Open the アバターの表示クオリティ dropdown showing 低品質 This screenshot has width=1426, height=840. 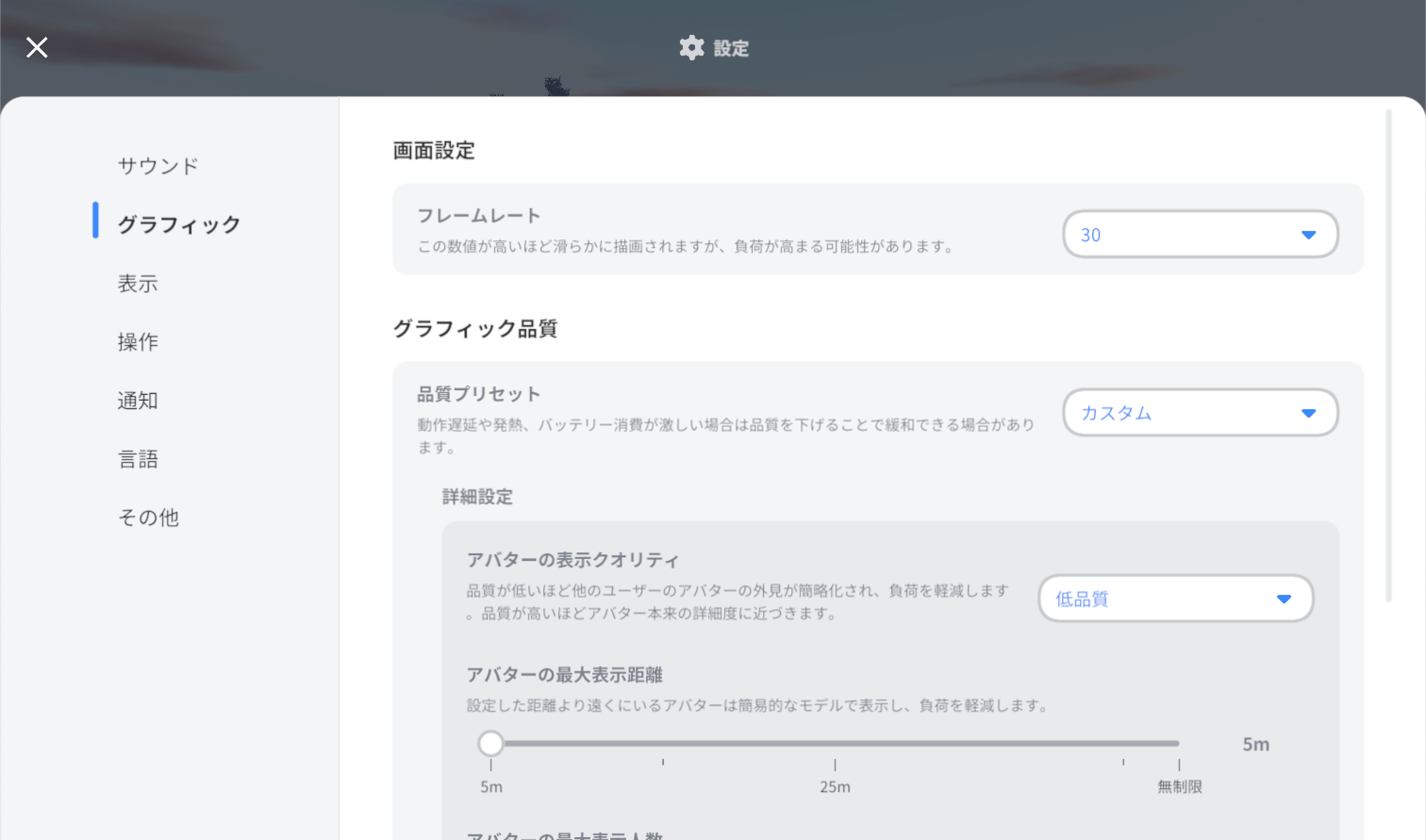(1176, 599)
